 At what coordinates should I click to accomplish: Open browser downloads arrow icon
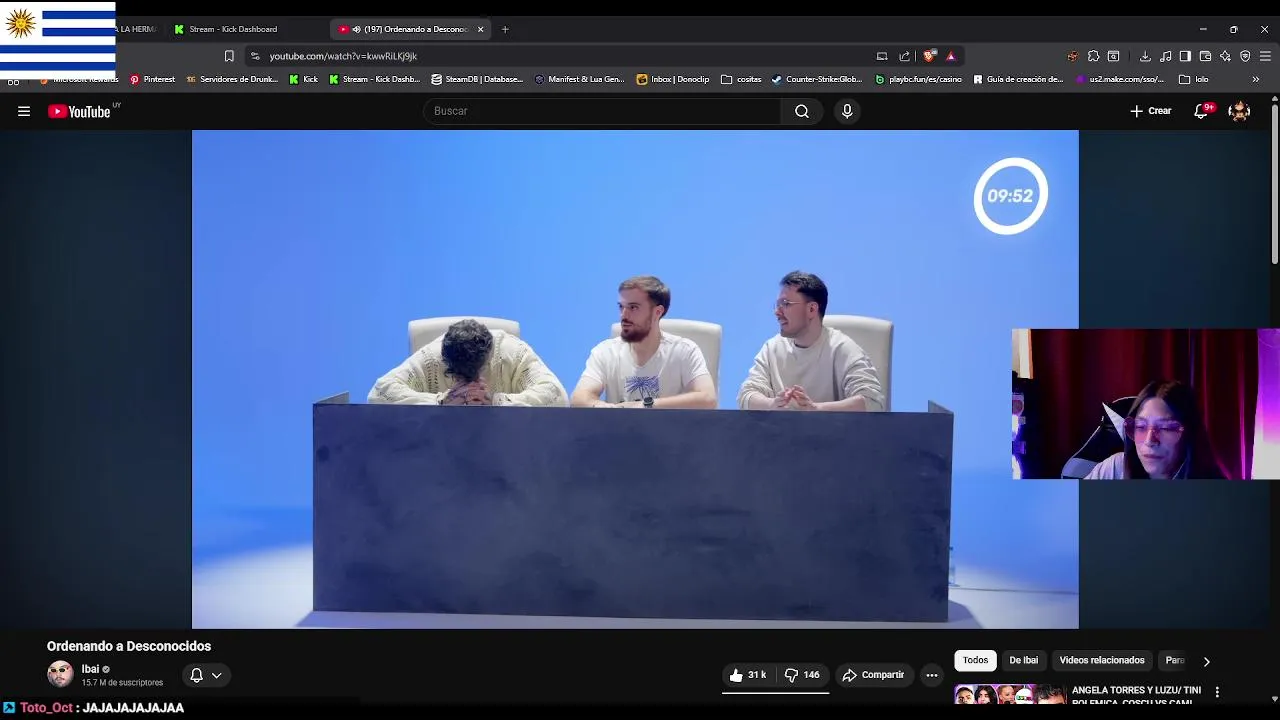(x=1145, y=56)
